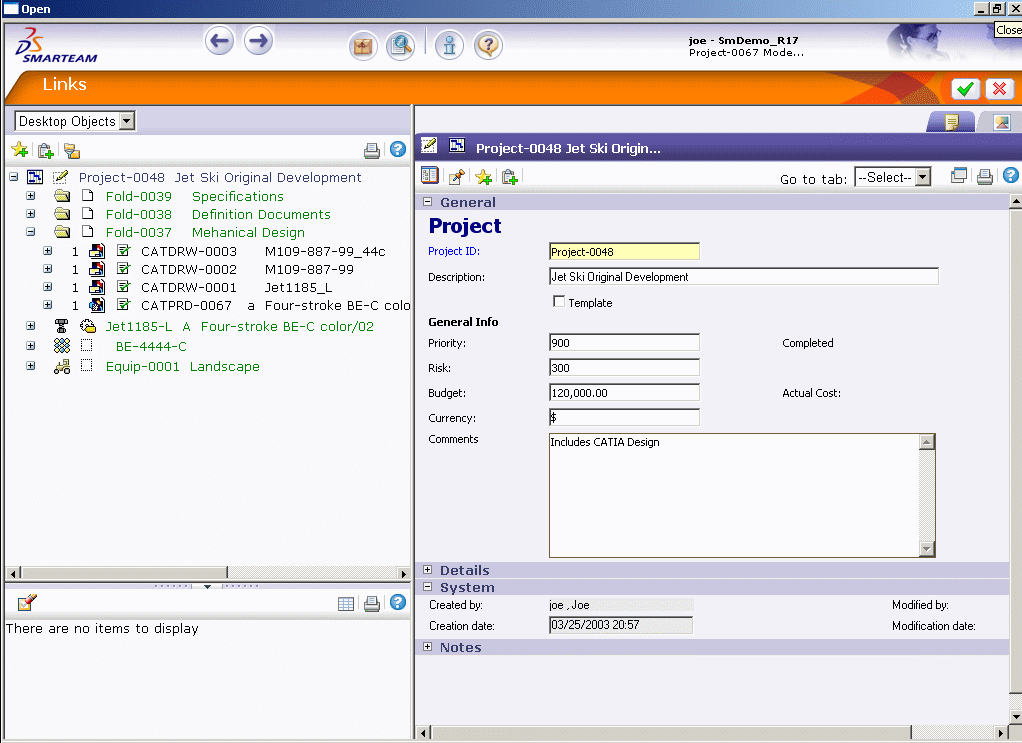Image resolution: width=1022 pixels, height=743 pixels.
Task: Open the Go to tab dropdown
Action: point(922,177)
